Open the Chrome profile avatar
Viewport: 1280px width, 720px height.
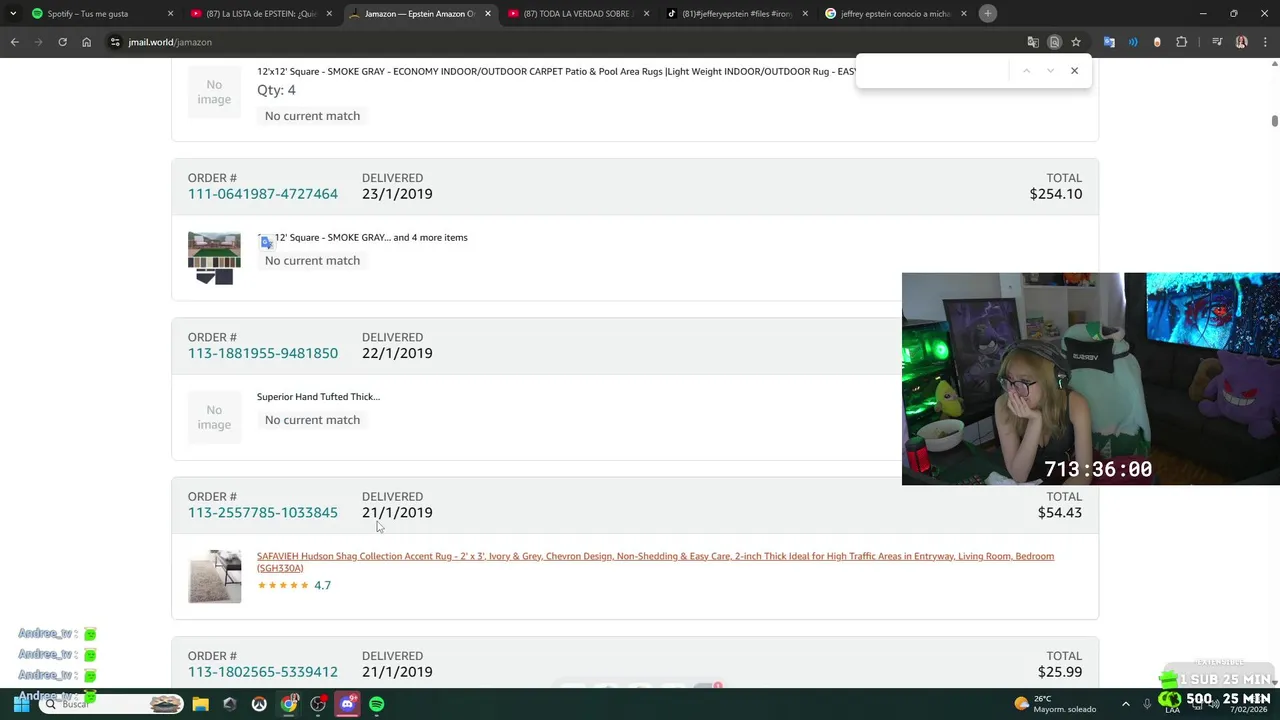pyautogui.click(x=1242, y=42)
